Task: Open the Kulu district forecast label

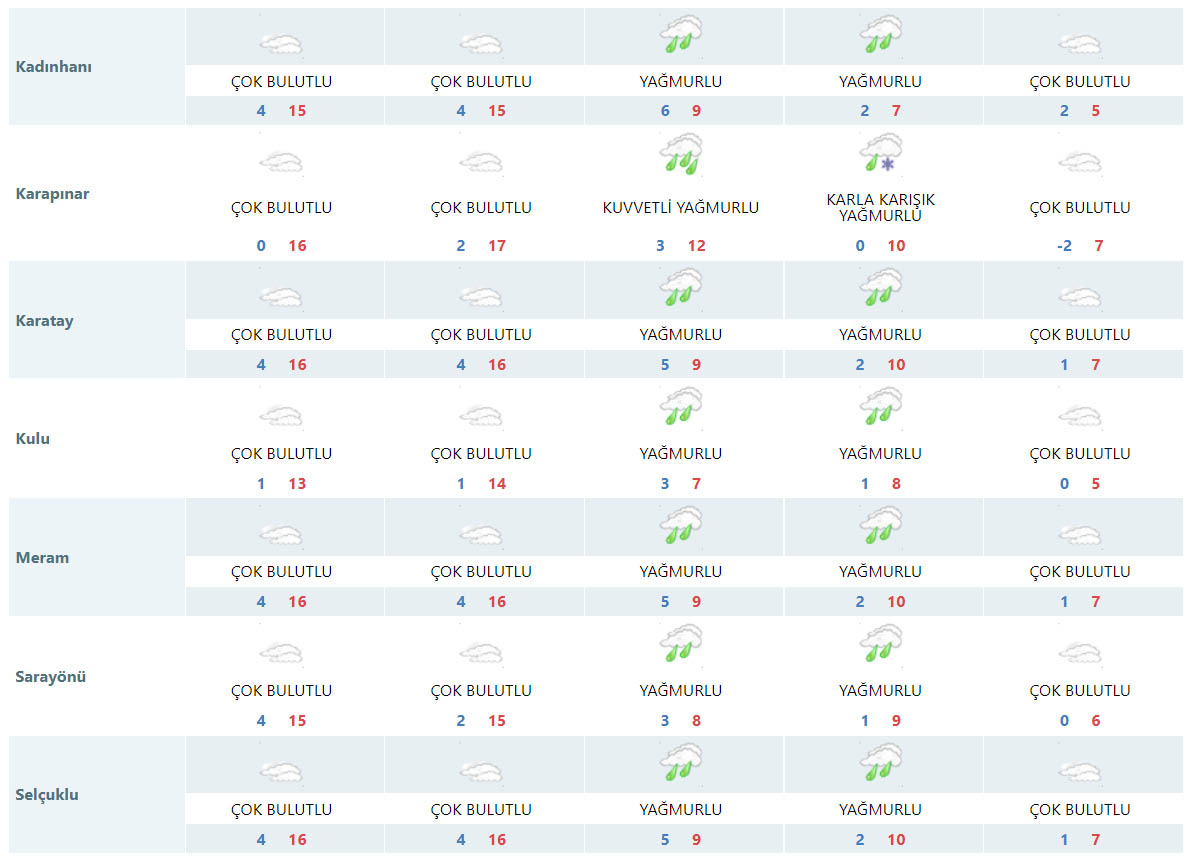Action: (x=33, y=438)
